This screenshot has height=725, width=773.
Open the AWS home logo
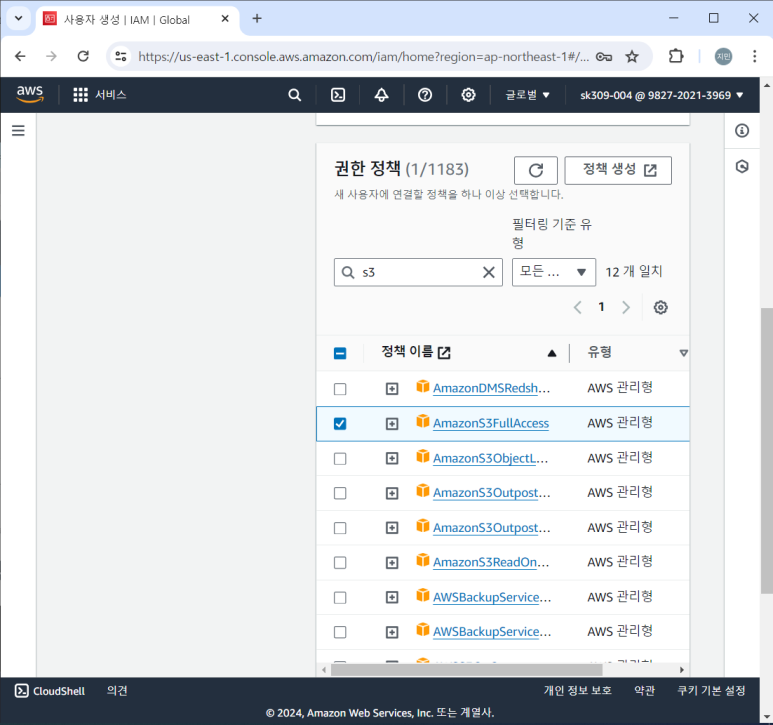click(x=30, y=94)
